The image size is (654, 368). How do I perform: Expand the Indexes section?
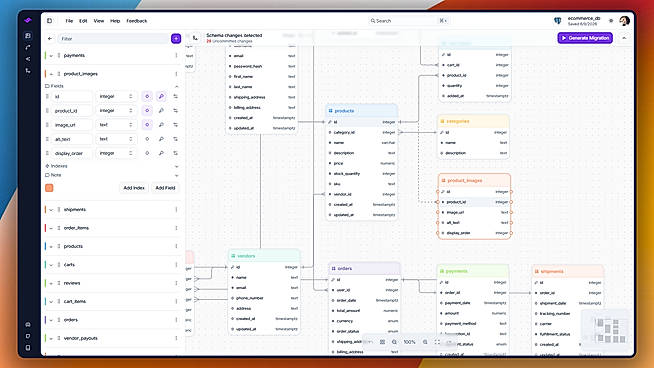coord(176,166)
